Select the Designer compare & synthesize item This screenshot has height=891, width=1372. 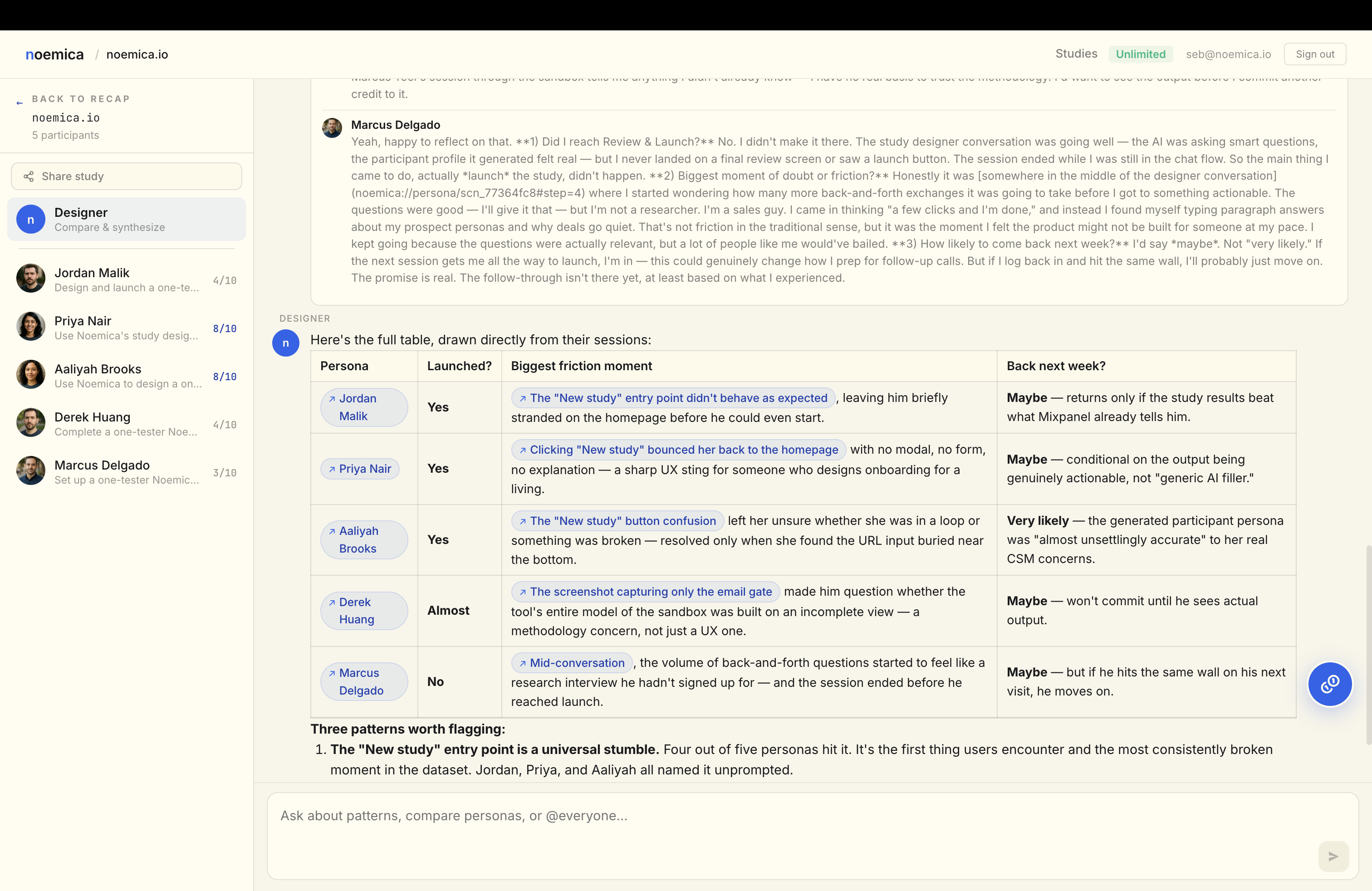(126, 220)
